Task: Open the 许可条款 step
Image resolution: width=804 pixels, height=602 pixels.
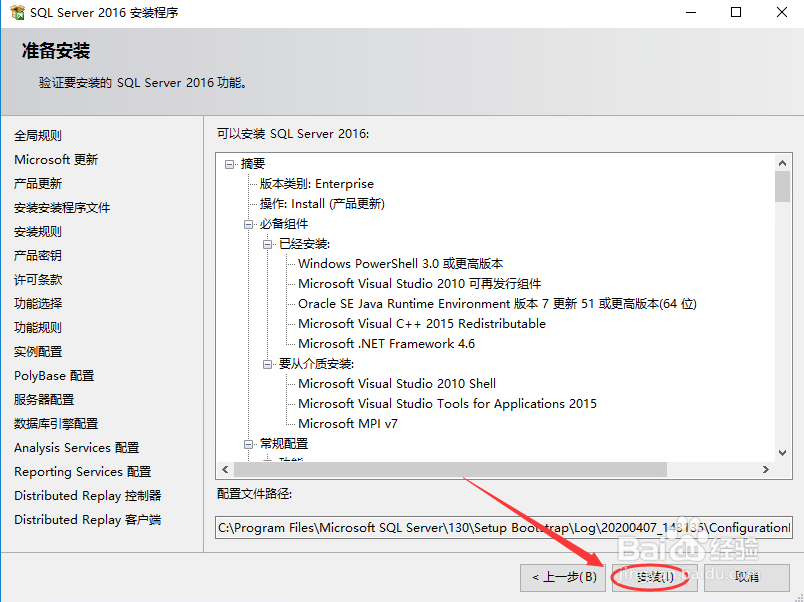Action: (x=38, y=279)
